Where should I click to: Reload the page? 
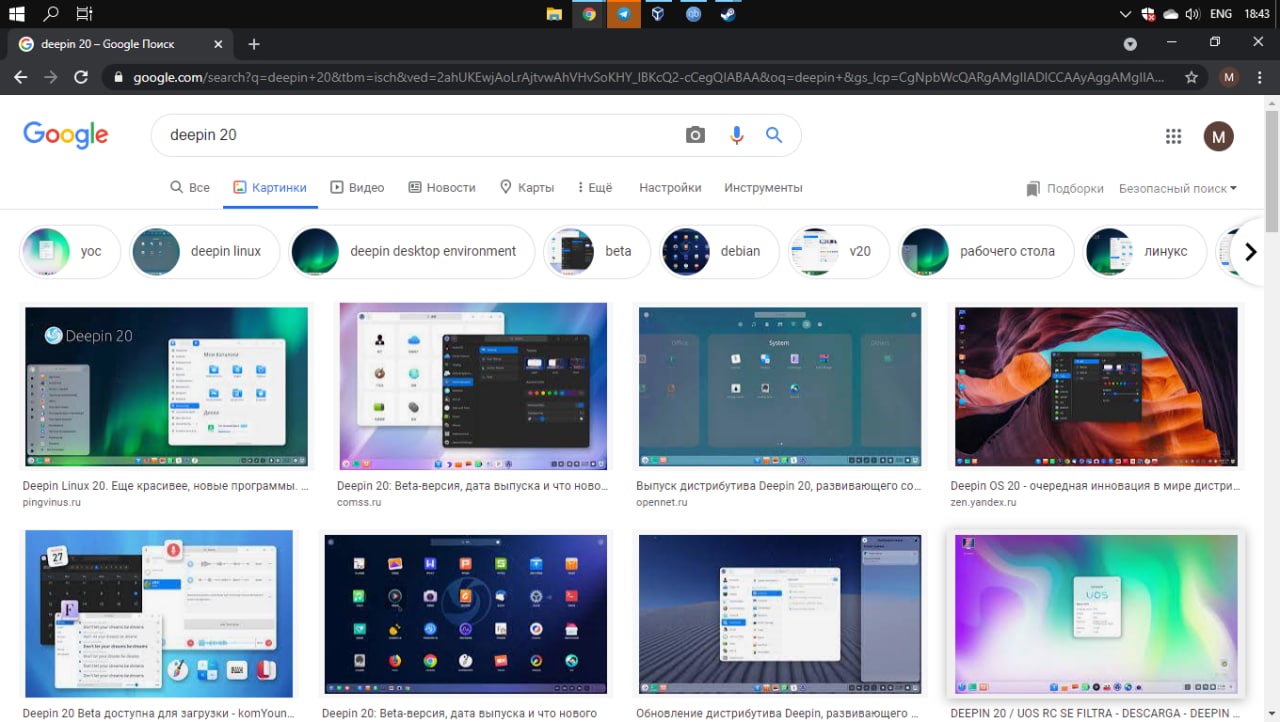(x=82, y=77)
